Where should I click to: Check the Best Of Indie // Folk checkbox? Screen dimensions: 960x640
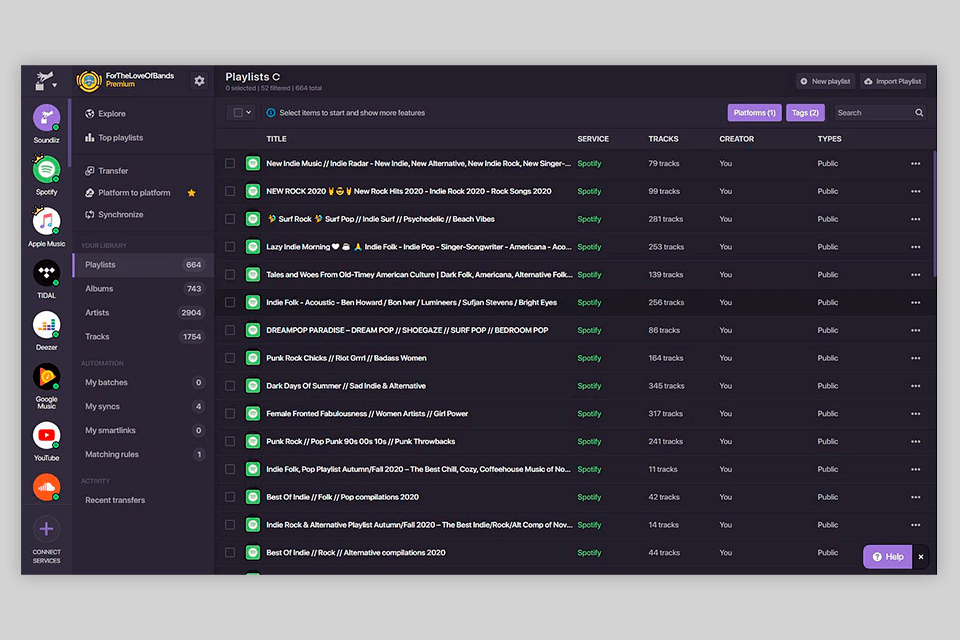[230, 497]
